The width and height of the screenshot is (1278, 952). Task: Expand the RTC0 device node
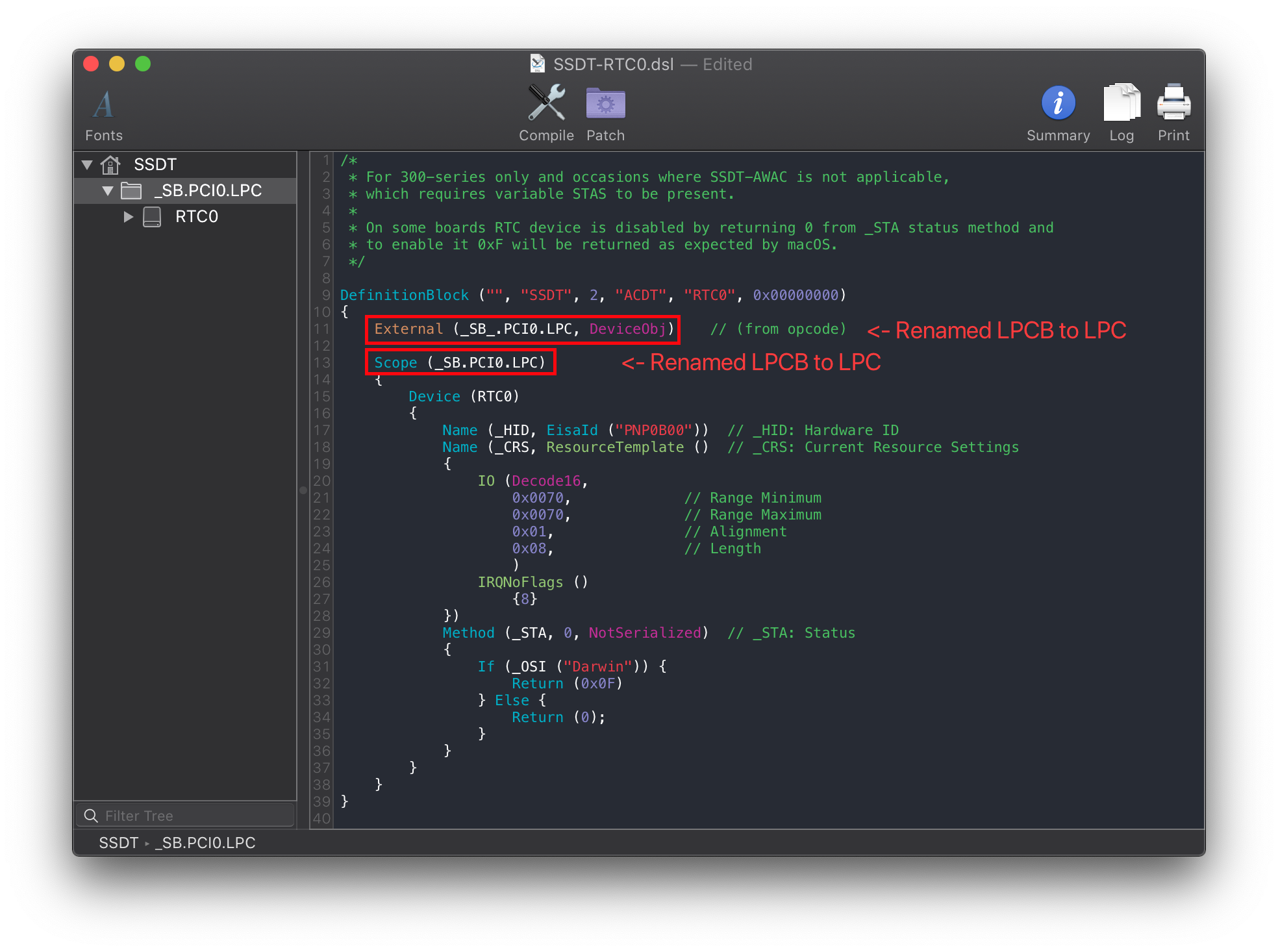[x=128, y=216]
